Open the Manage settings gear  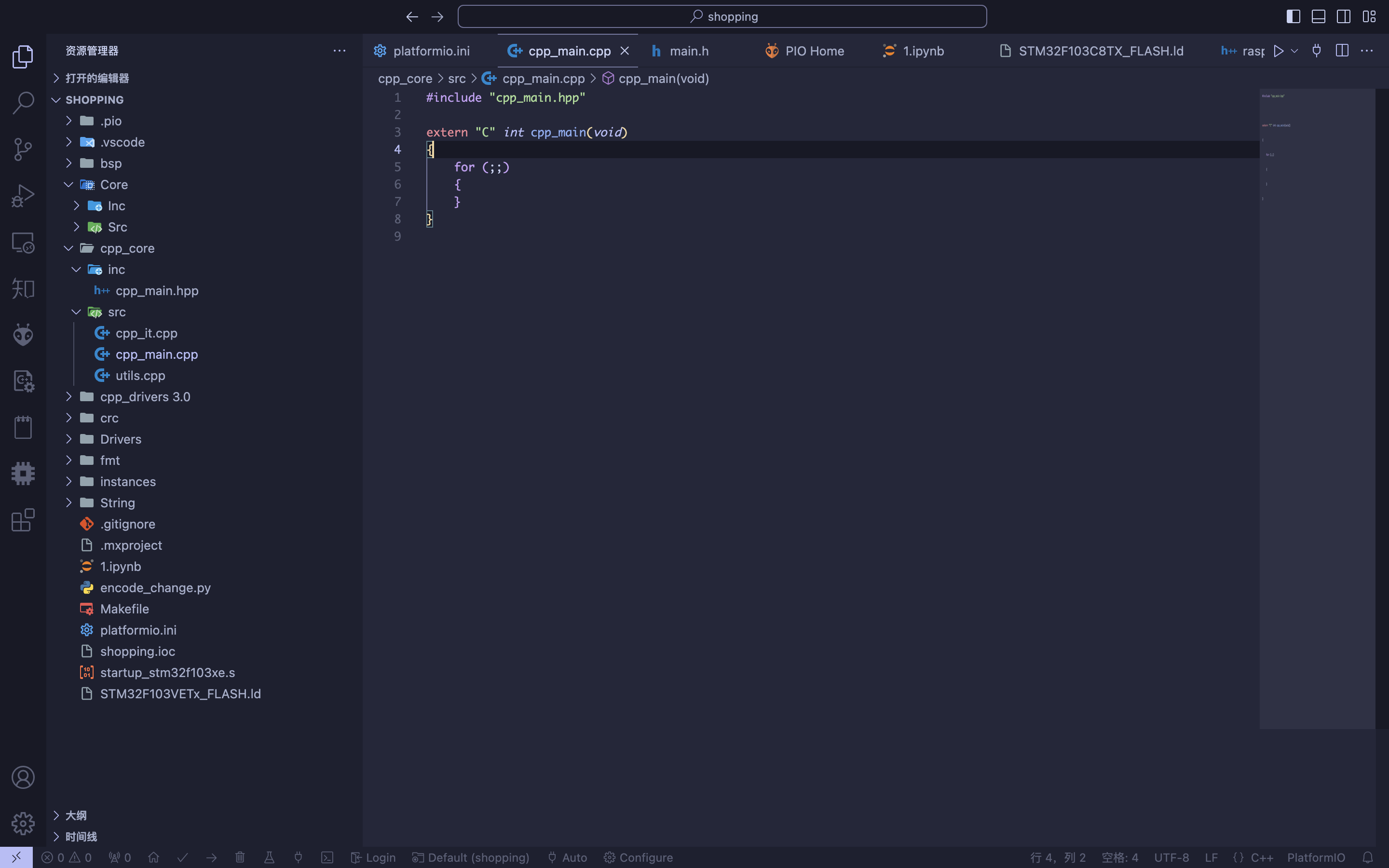tap(23, 823)
